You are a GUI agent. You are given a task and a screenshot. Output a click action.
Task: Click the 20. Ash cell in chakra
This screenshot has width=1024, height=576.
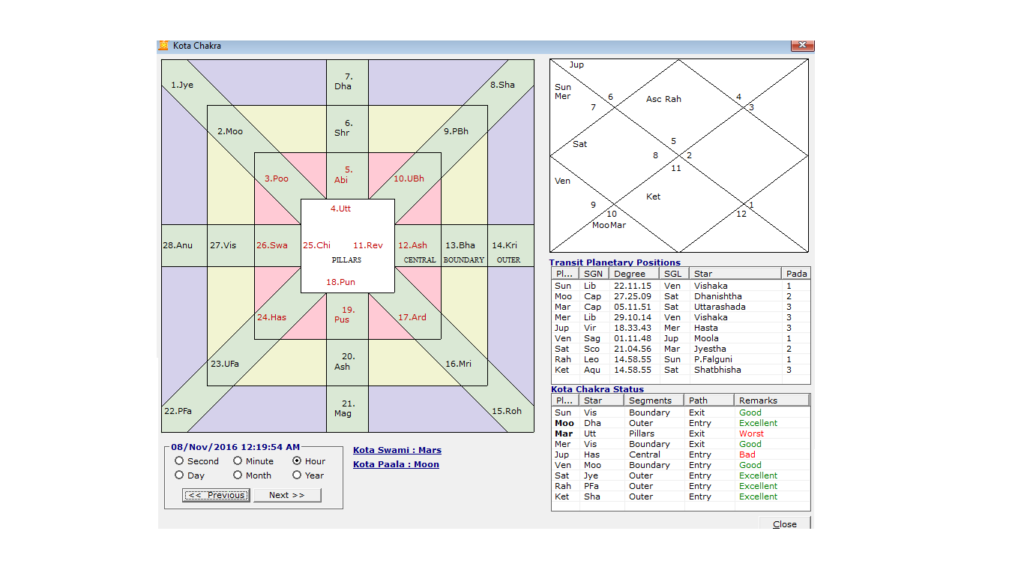[344, 362]
